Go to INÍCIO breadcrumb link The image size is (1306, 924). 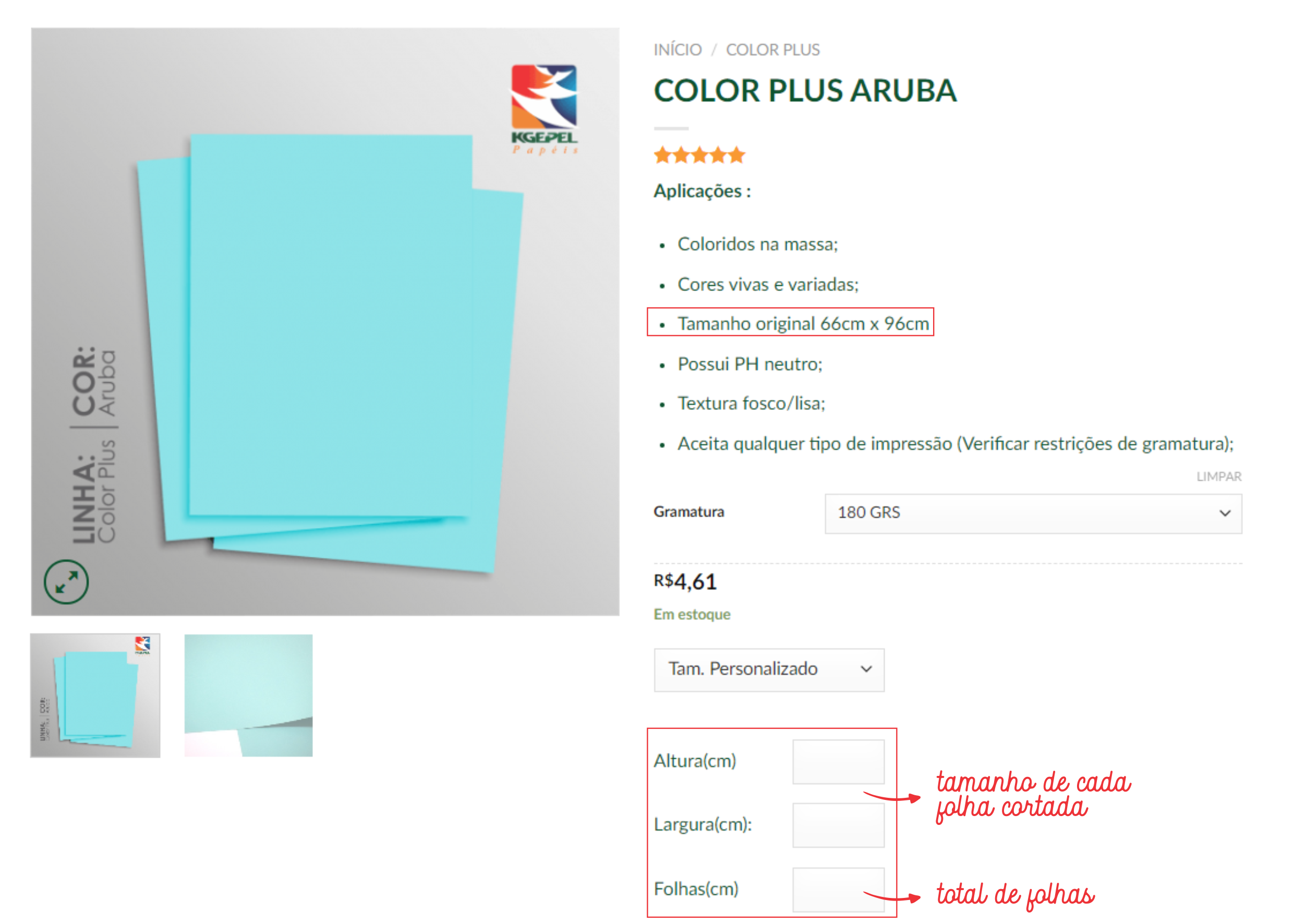click(677, 50)
